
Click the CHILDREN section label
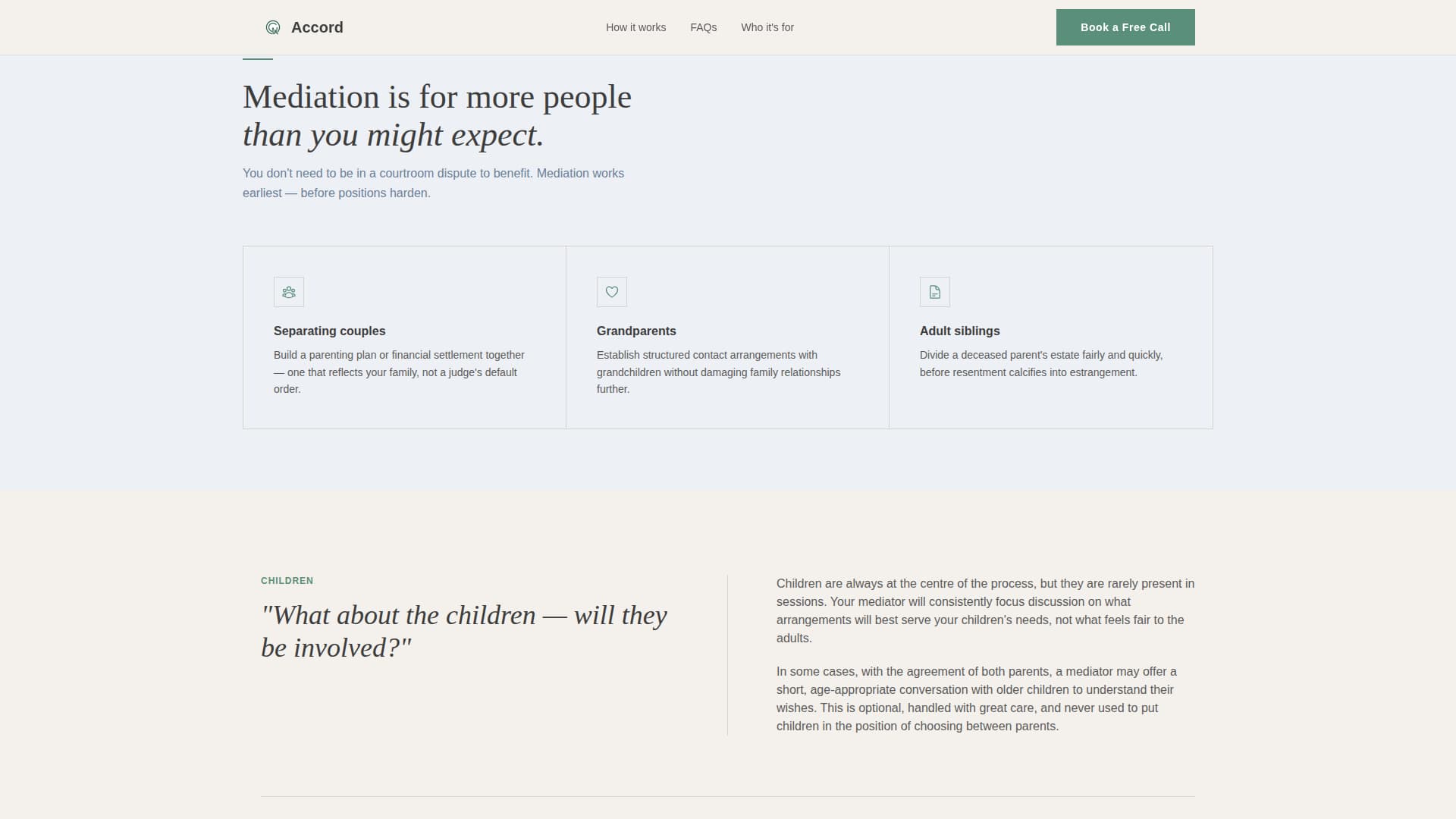point(287,581)
